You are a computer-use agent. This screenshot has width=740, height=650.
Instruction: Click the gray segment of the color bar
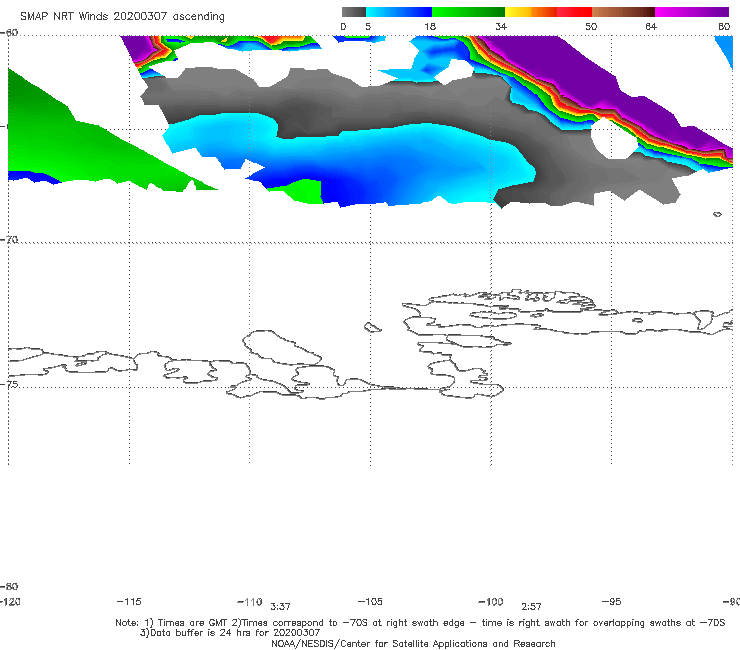pos(353,12)
